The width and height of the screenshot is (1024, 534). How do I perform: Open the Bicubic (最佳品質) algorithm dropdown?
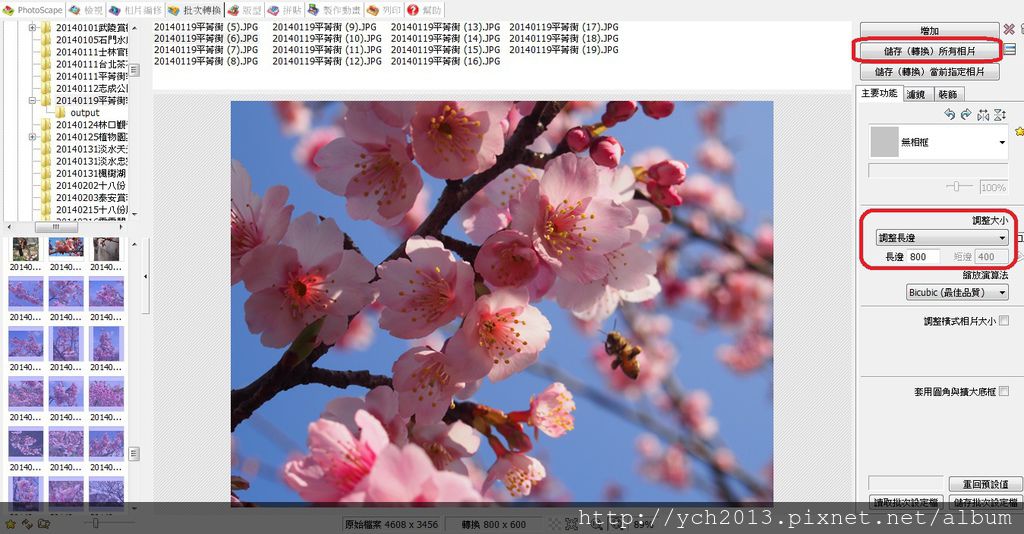[957, 292]
